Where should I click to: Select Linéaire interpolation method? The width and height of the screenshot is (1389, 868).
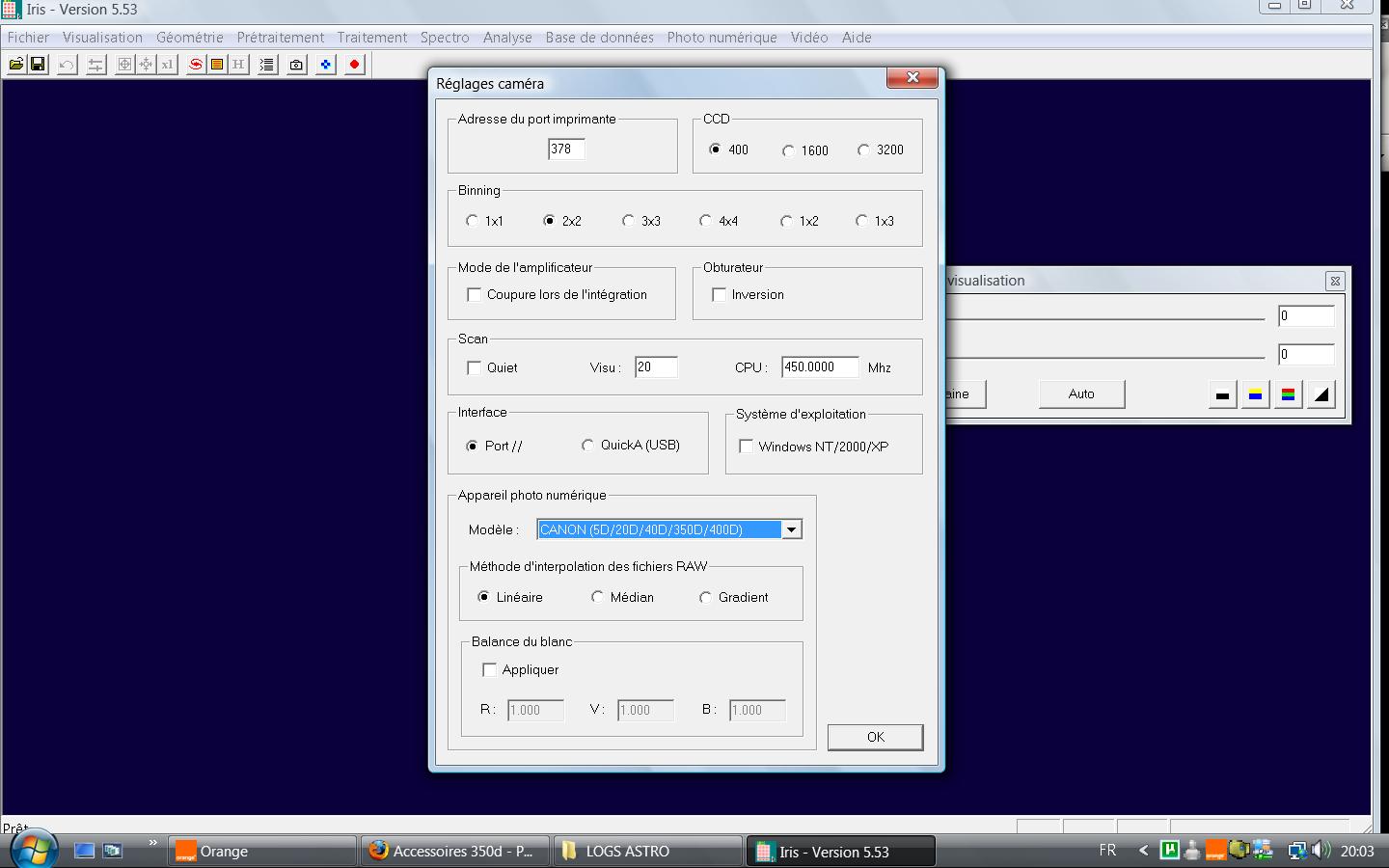483,597
